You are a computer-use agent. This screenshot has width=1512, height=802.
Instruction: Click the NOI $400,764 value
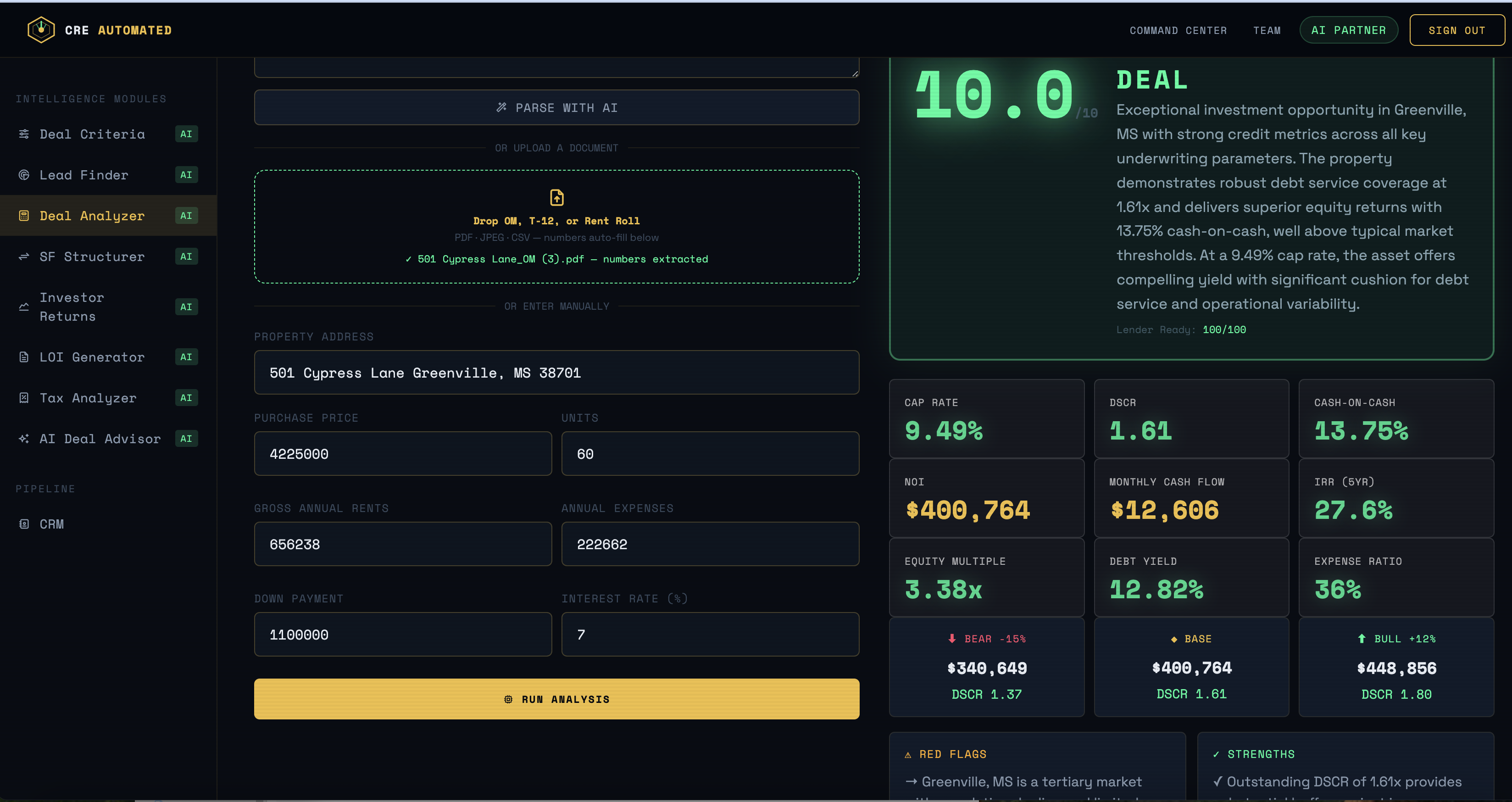pos(967,510)
